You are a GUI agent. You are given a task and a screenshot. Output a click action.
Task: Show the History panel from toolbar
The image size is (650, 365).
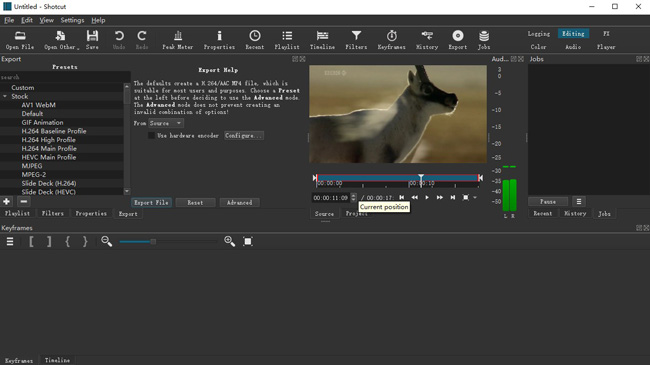(427, 40)
